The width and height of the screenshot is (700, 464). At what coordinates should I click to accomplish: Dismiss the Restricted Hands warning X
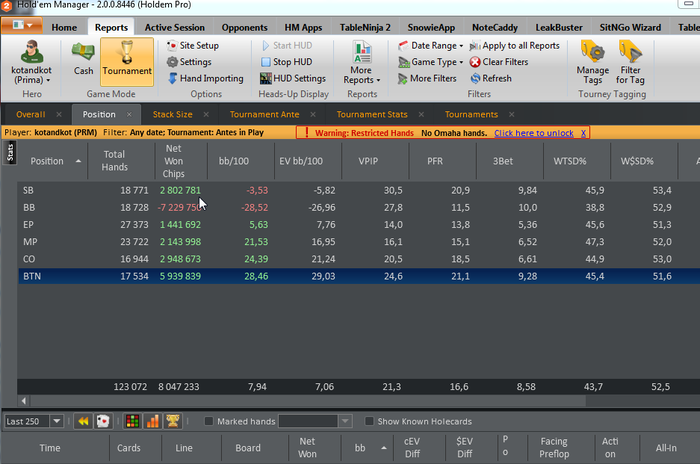pos(583,133)
